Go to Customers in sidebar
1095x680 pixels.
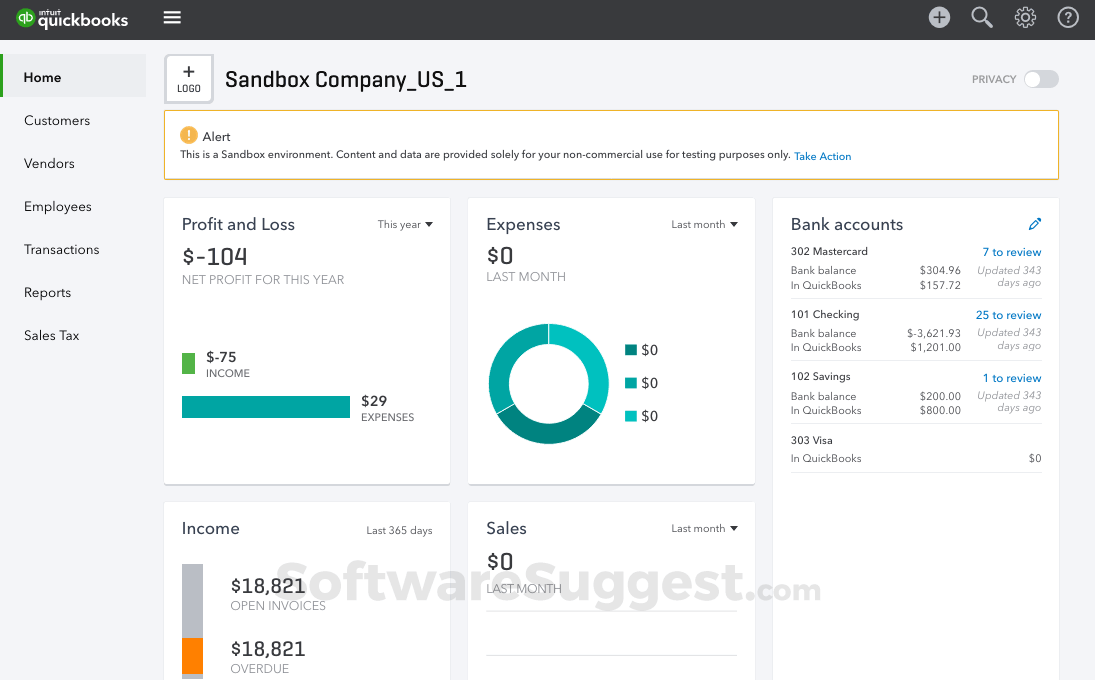pyautogui.click(x=57, y=120)
